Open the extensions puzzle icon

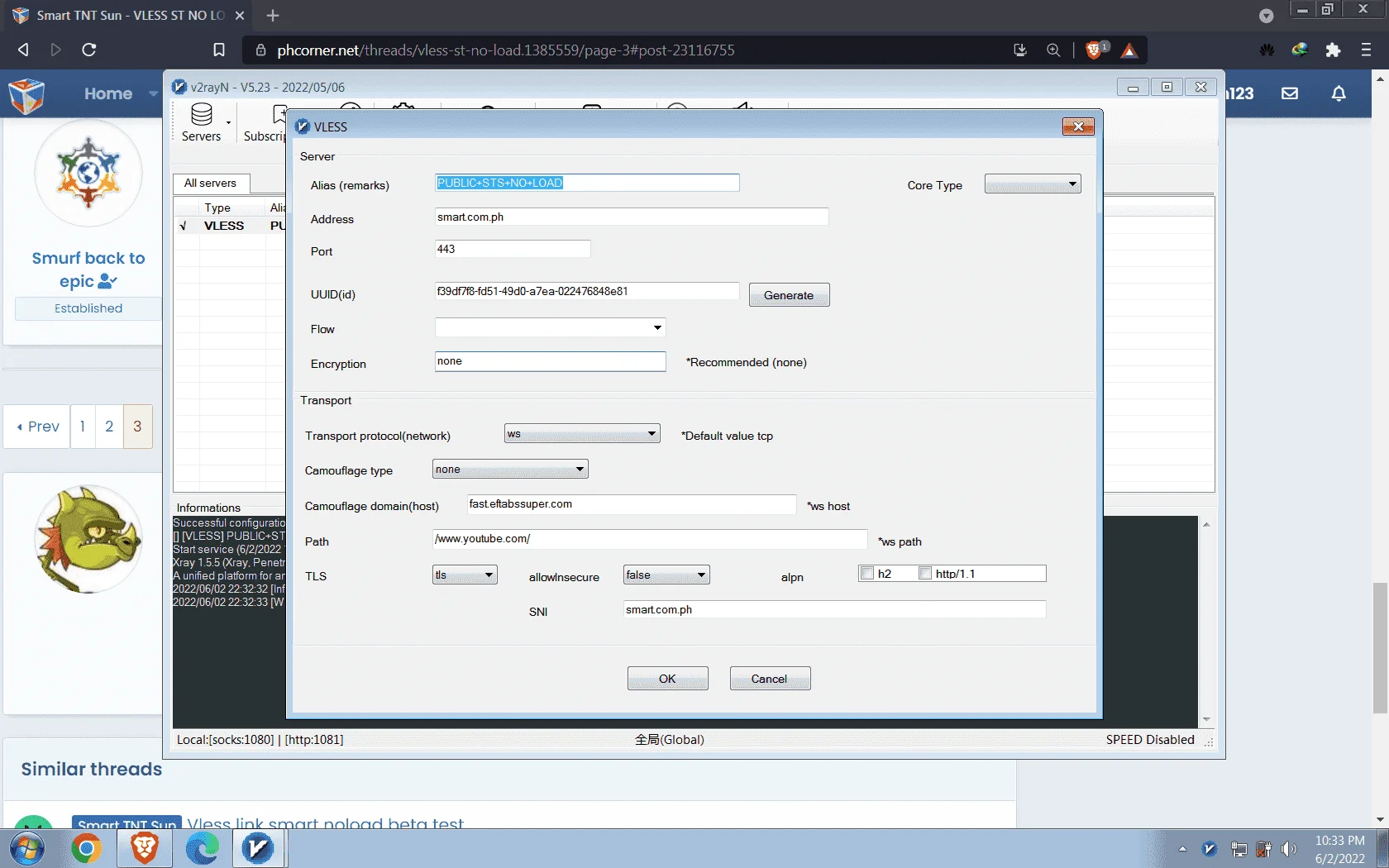click(x=1333, y=50)
